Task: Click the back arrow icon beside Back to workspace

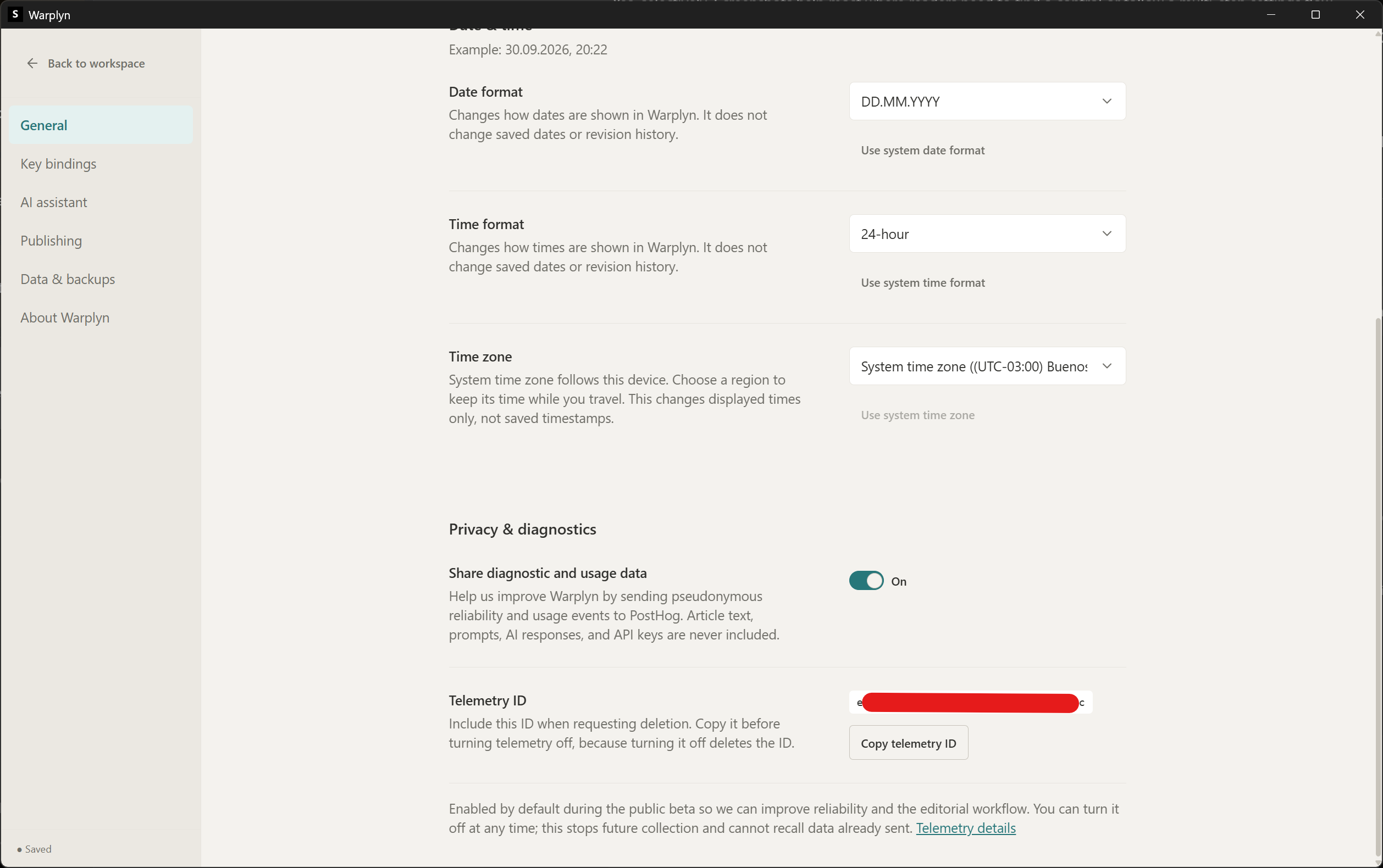Action: [32, 63]
